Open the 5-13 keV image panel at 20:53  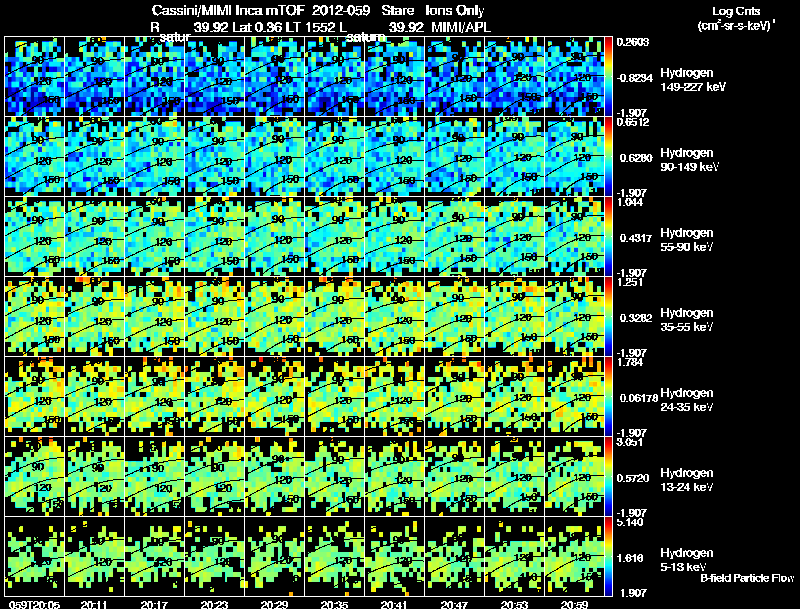pyautogui.click(x=515, y=556)
